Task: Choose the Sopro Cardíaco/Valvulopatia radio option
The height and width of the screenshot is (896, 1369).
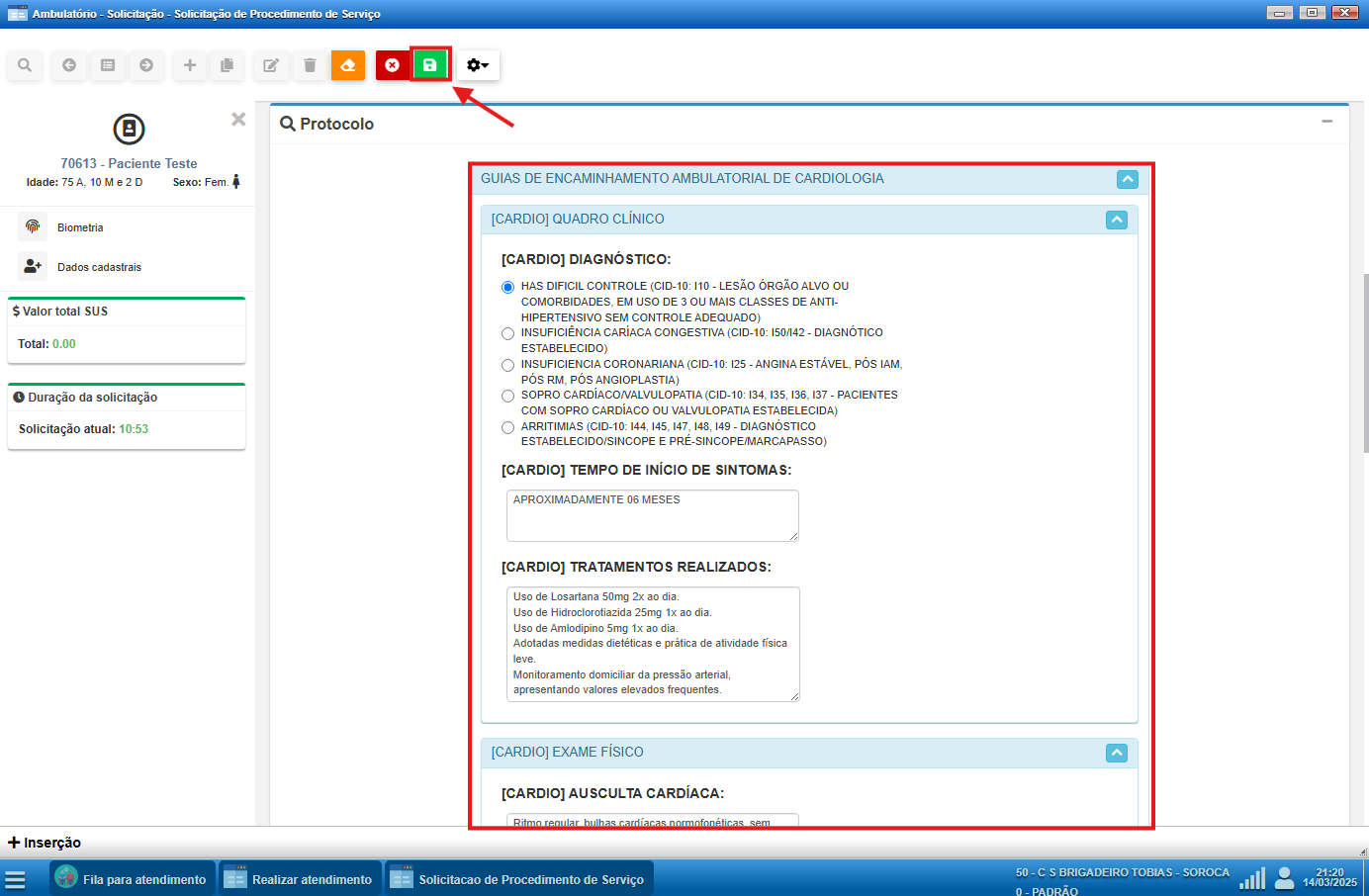Action: (x=508, y=396)
